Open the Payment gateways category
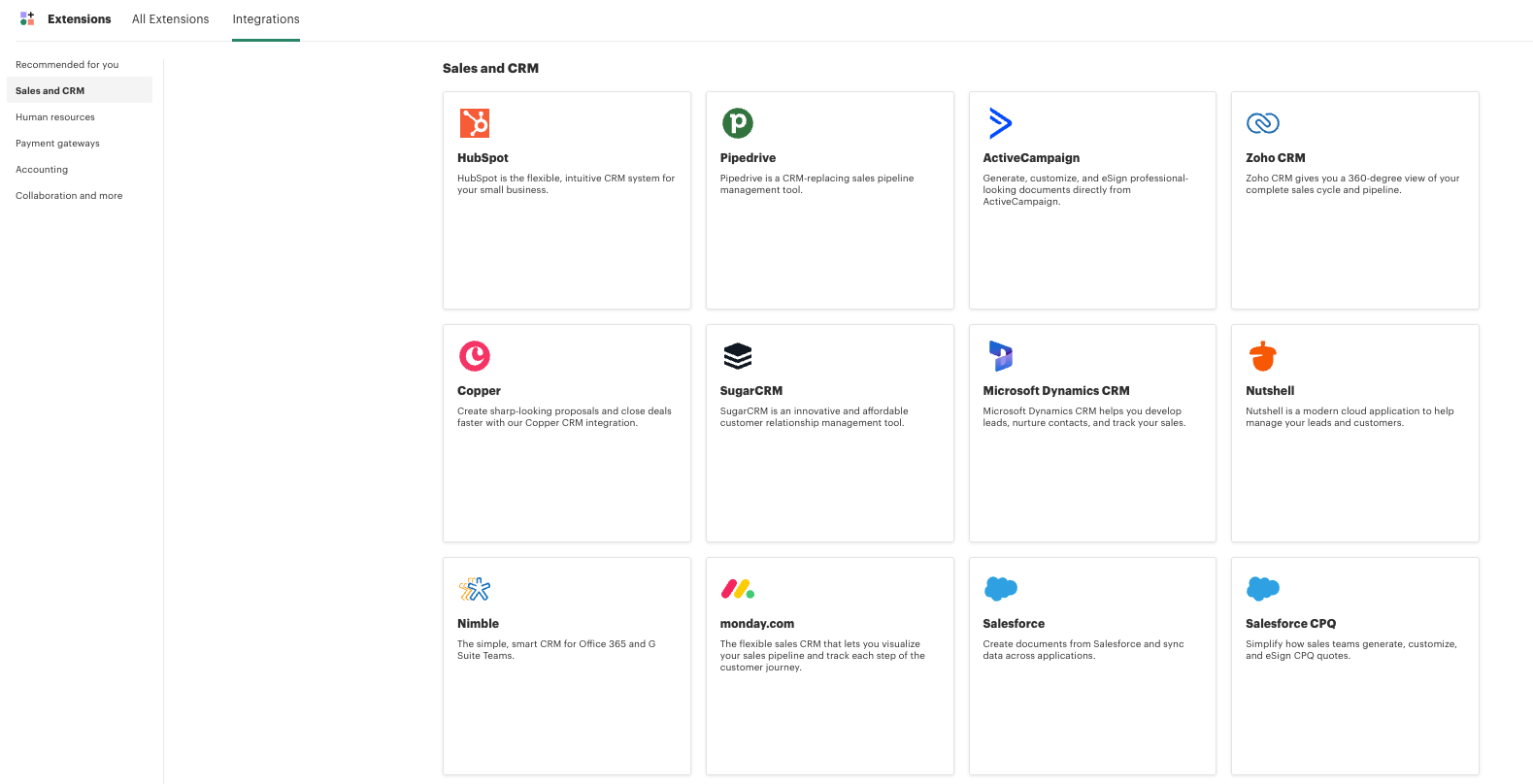Image resolution: width=1533 pixels, height=784 pixels. (x=57, y=144)
